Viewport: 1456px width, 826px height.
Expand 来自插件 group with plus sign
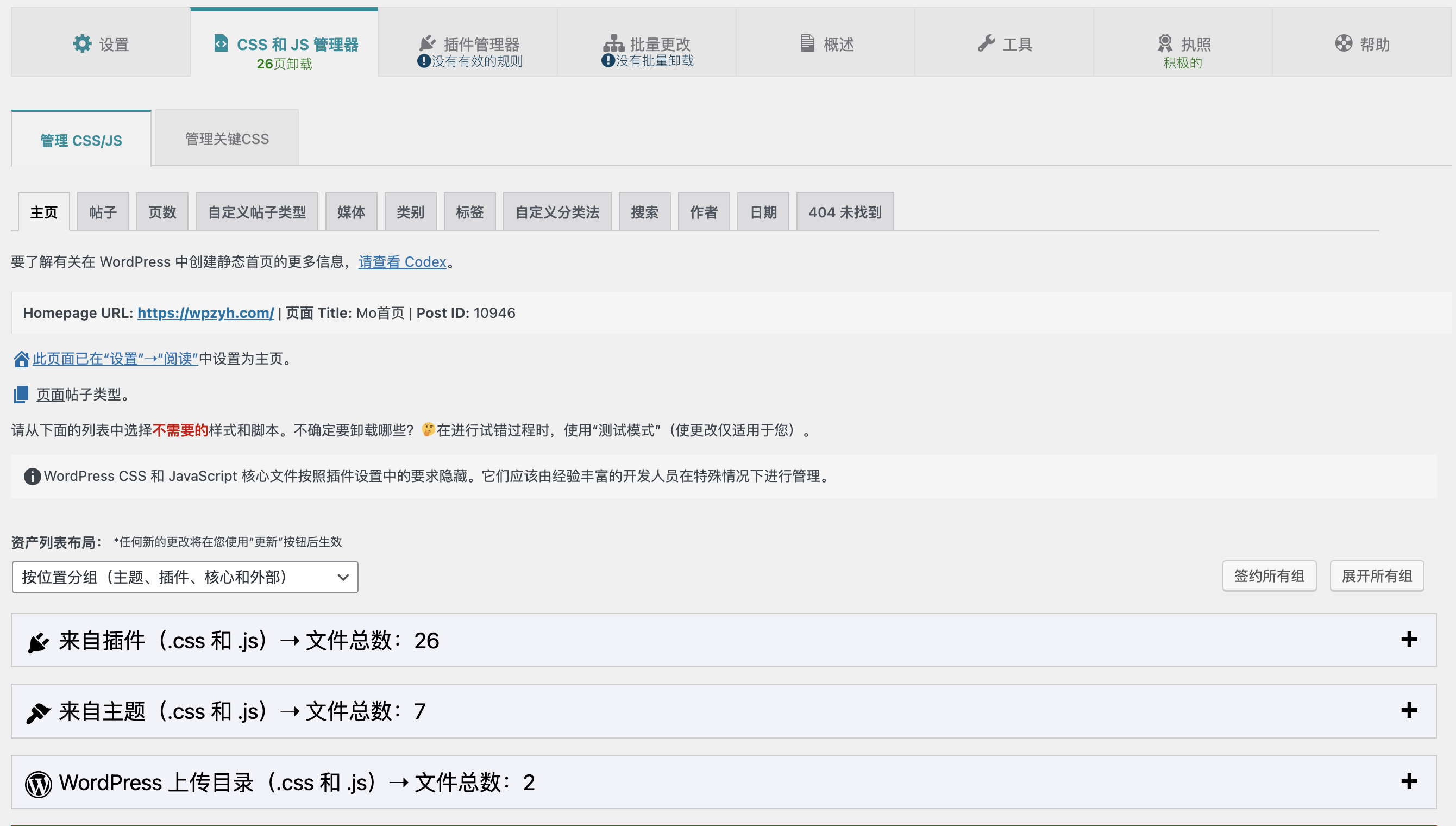coord(1409,640)
